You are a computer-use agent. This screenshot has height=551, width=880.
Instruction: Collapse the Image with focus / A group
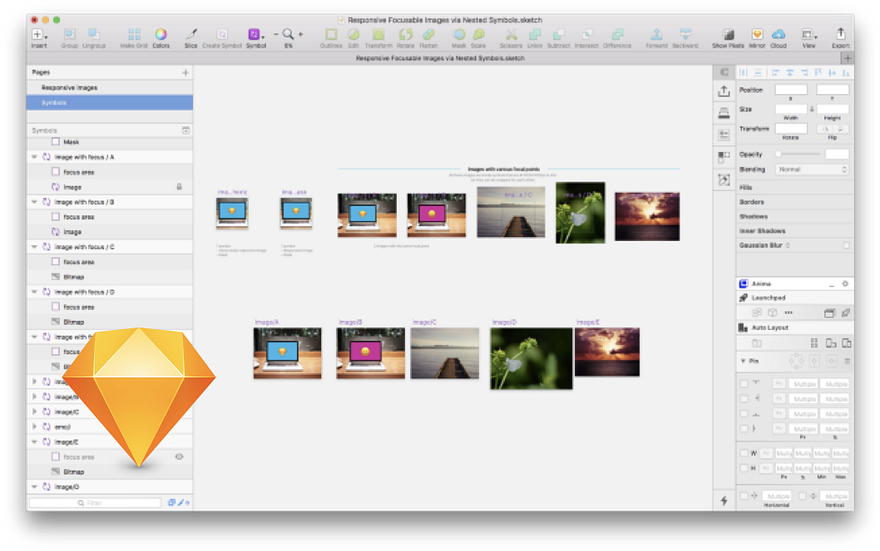[35, 157]
